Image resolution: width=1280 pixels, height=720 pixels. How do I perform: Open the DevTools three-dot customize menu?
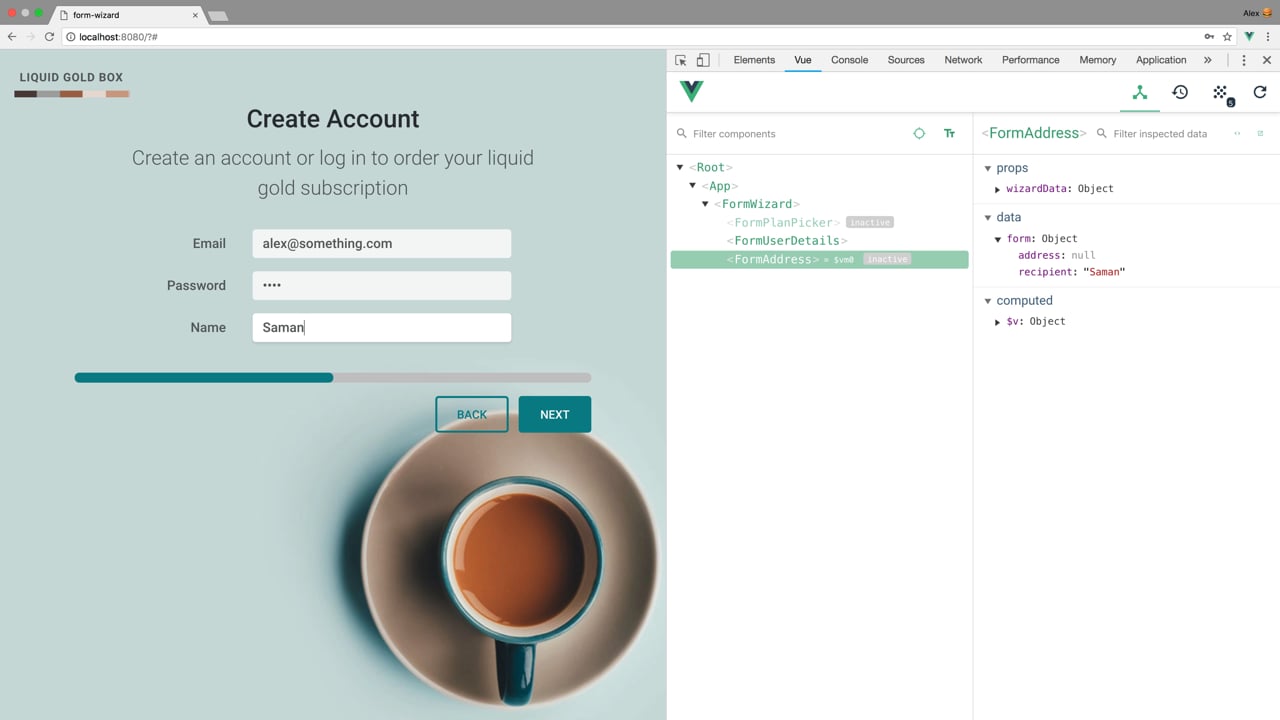click(1244, 60)
